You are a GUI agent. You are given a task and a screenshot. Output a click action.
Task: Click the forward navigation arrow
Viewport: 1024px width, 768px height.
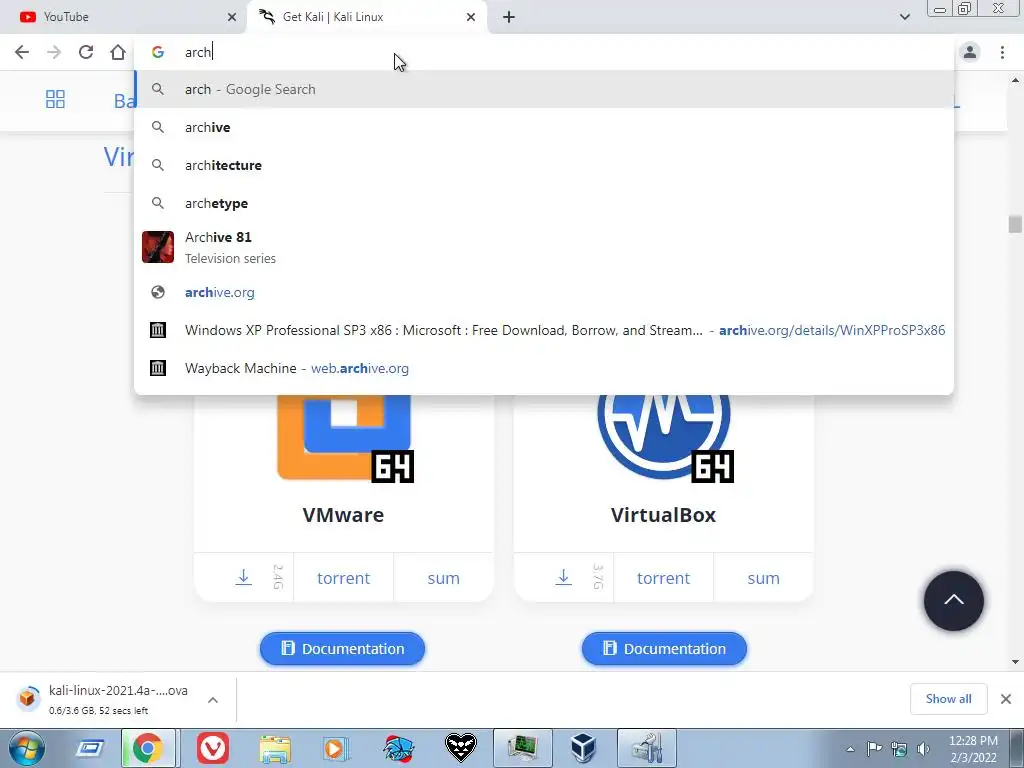(54, 52)
